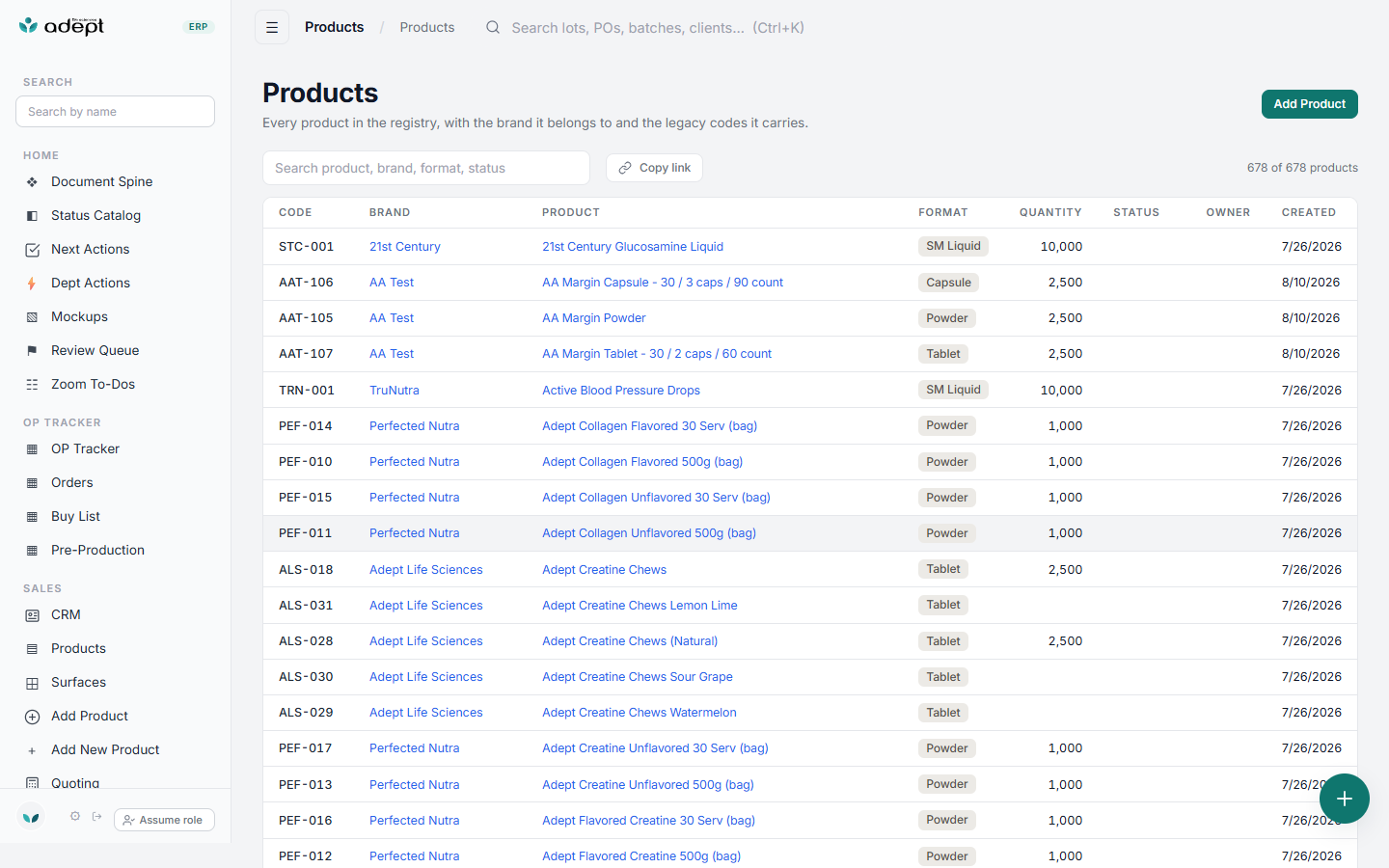Open TruNutra brand link
The height and width of the screenshot is (868, 1389).
(x=394, y=391)
